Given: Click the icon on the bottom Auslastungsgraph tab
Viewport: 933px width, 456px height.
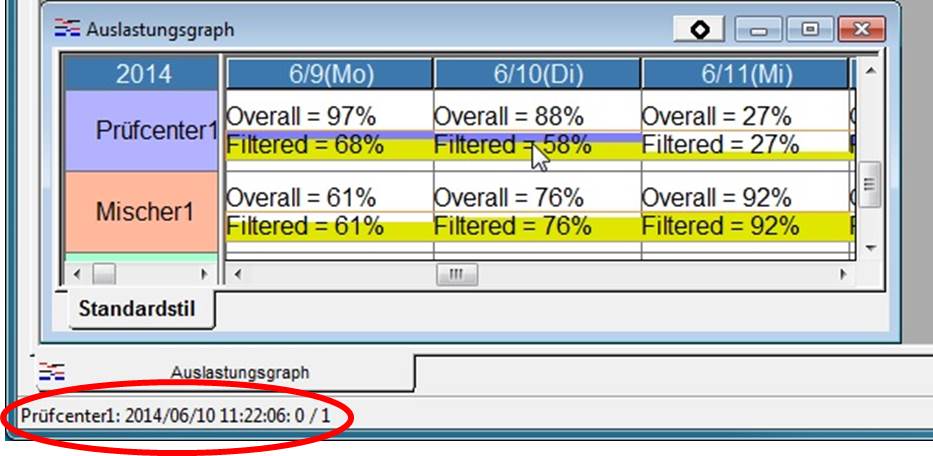Looking at the screenshot, I should 50,372.
